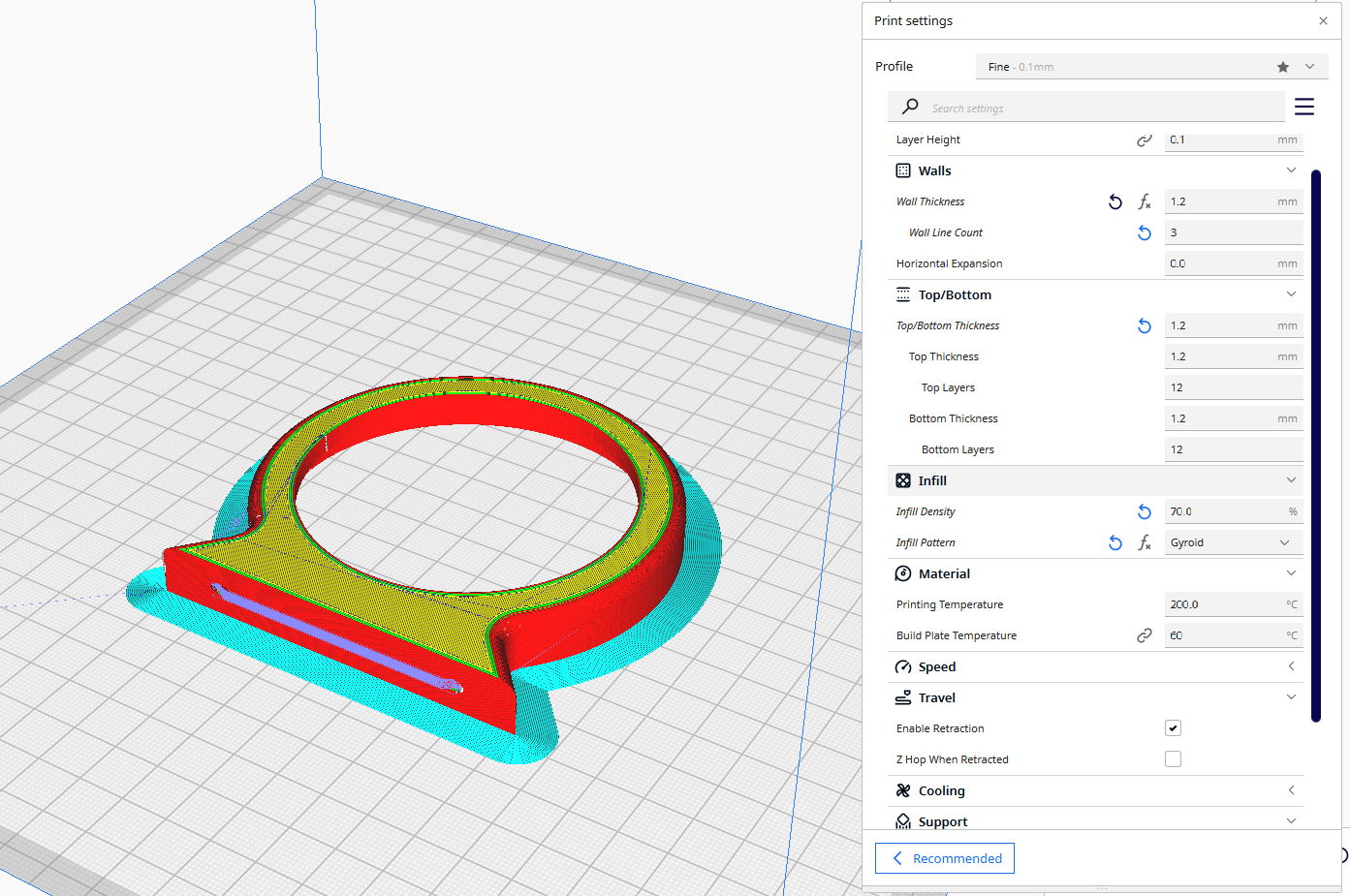Click the fx icon next to Infill Pattern
Screen dimensions: 1350x896
[1145, 542]
